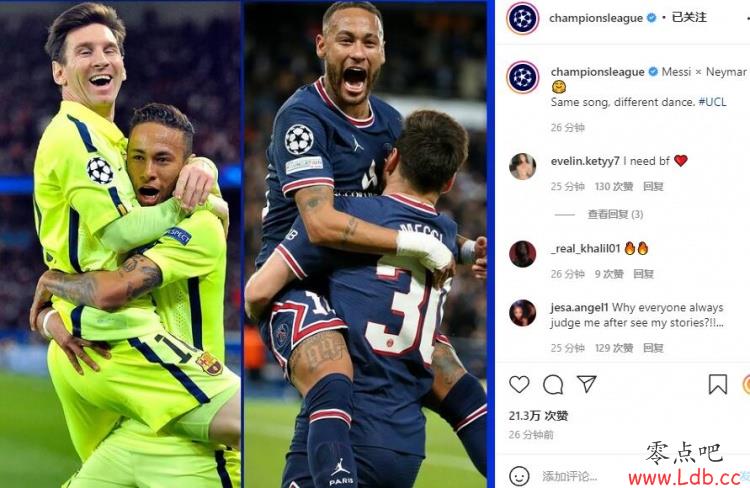Open comments via speech bubble icon
Image resolution: width=750 pixels, height=488 pixels.
click(x=553, y=384)
